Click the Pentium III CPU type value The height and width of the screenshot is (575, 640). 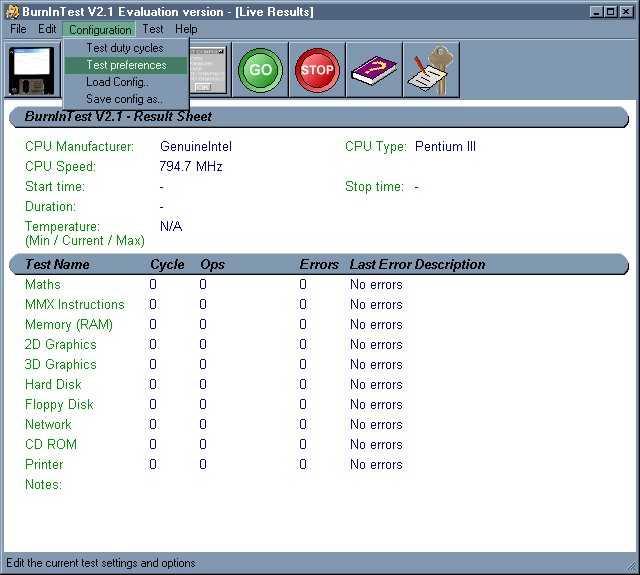[x=445, y=147]
